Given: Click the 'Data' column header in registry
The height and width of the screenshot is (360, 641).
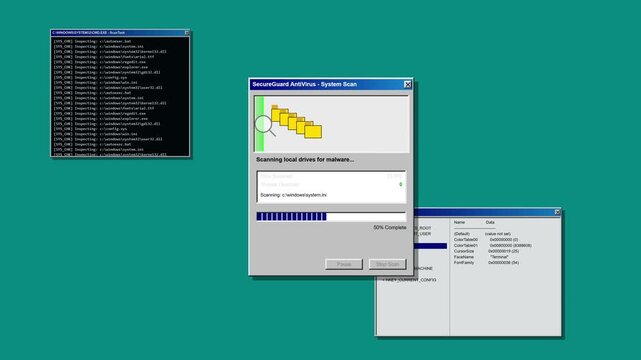Looking at the screenshot, I should [490, 222].
